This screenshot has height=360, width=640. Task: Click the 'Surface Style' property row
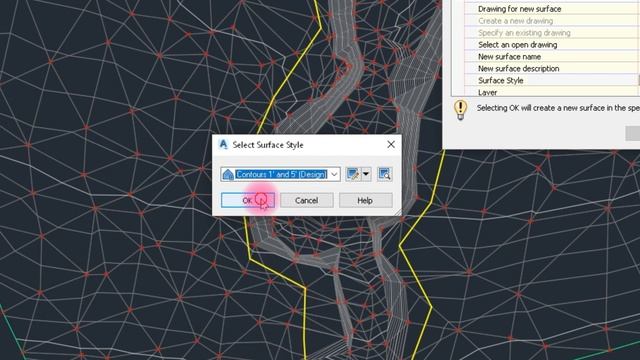pyautogui.click(x=552, y=80)
